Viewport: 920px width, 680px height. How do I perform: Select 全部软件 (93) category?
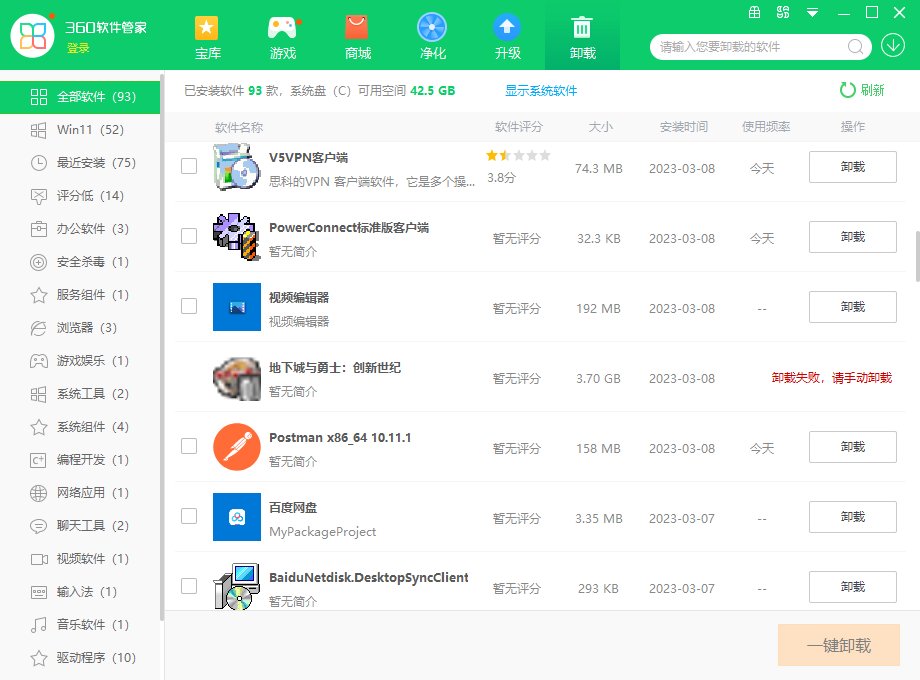tap(80, 97)
